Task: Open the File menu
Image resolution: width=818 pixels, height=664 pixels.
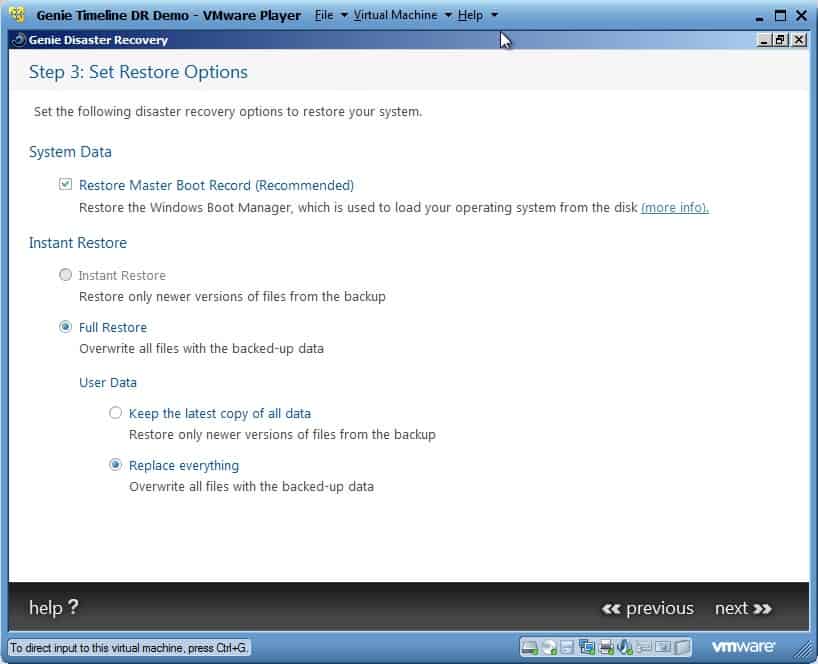Action: (x=324, y=15)
